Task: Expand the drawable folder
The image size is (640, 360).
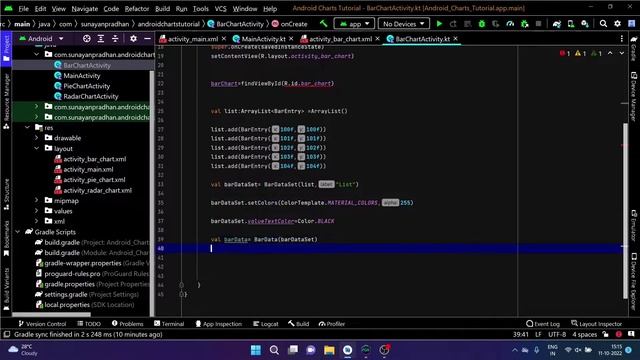Action: [36, 138]
